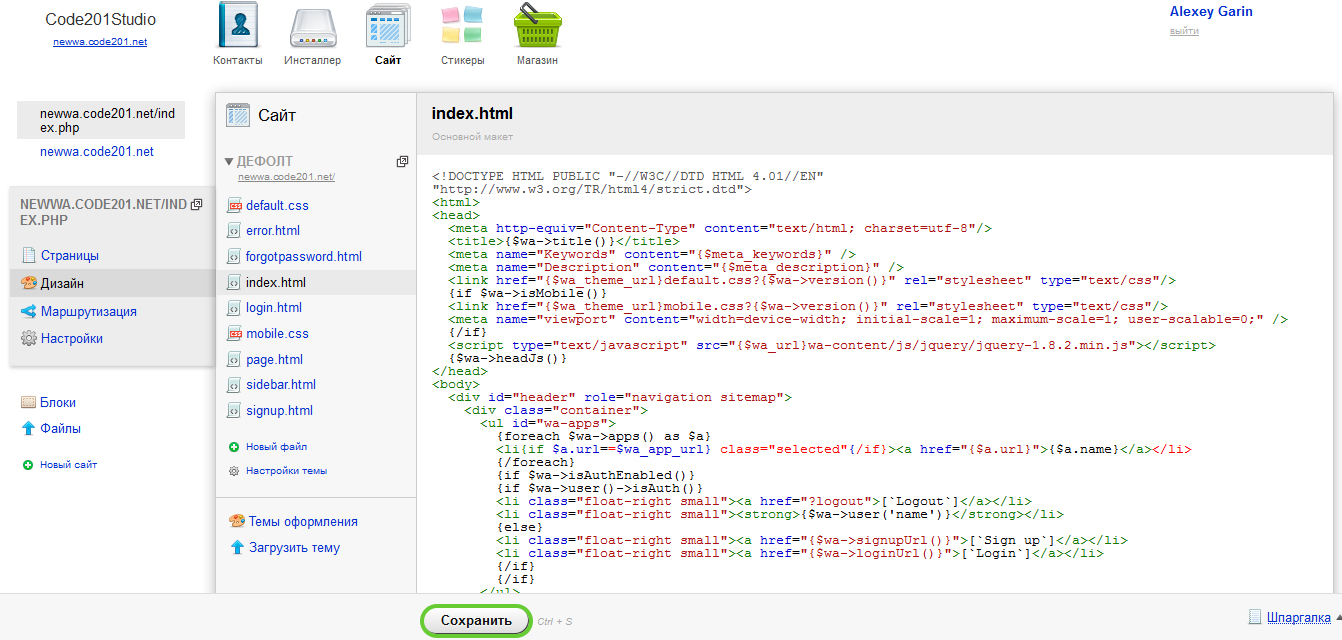Open the Installer app icon
This screenshot has height=640, width=1342.
(x=312, y=27)
